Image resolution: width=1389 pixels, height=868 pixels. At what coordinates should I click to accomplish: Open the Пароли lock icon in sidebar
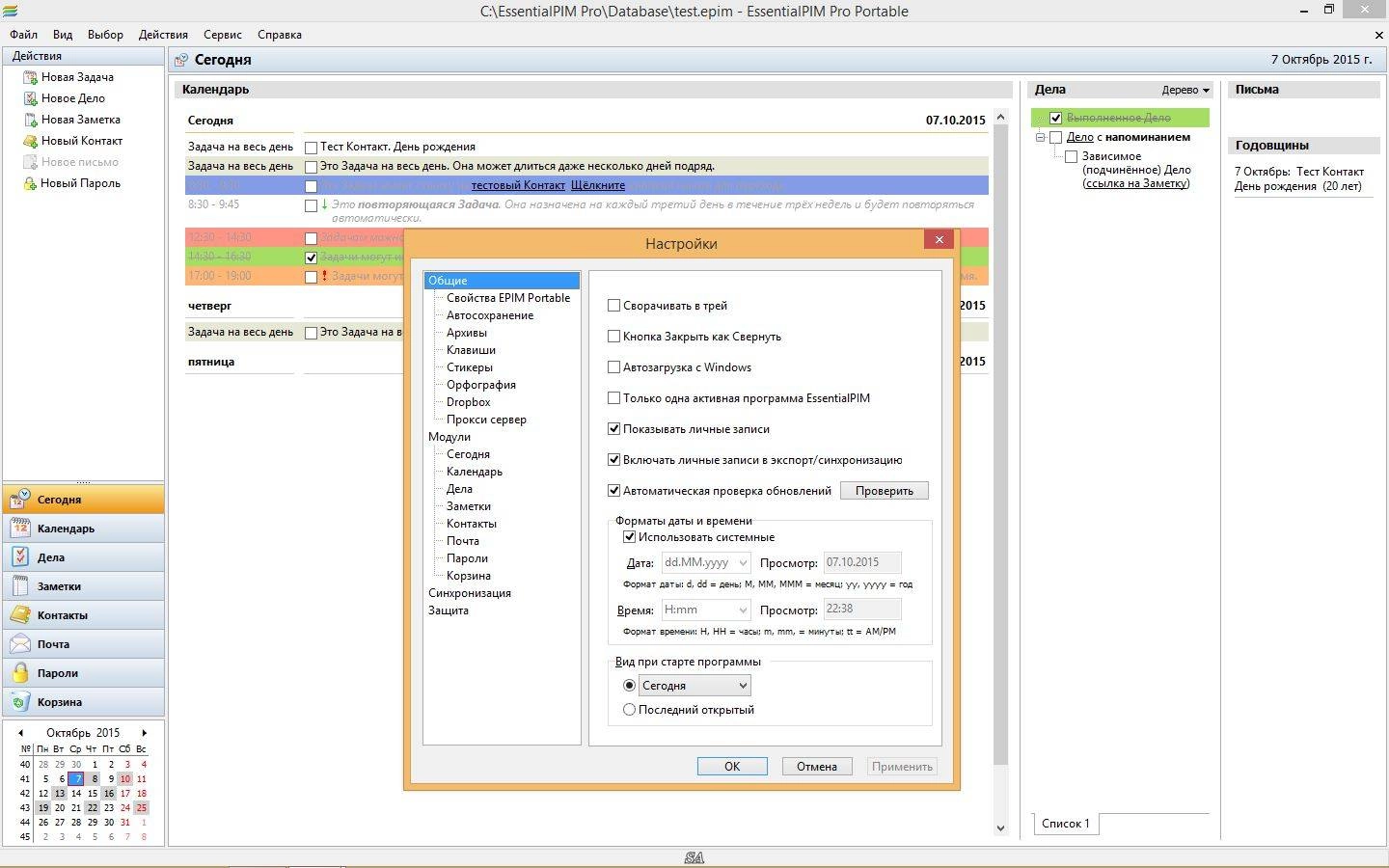pyautogui.click(x=20, y=672)
